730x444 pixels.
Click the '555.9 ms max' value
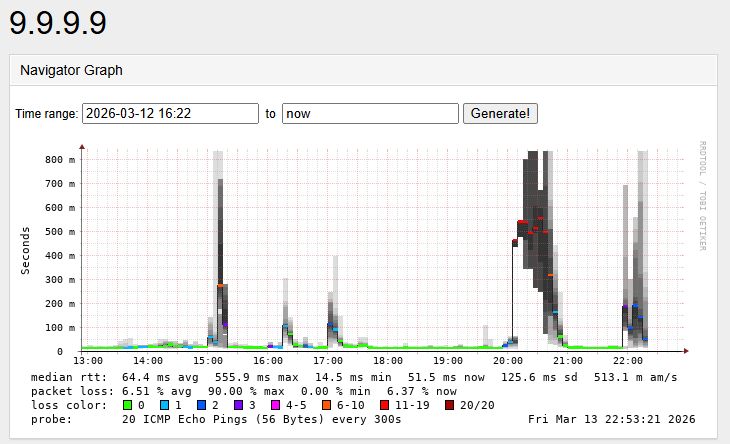pos(257,377)
